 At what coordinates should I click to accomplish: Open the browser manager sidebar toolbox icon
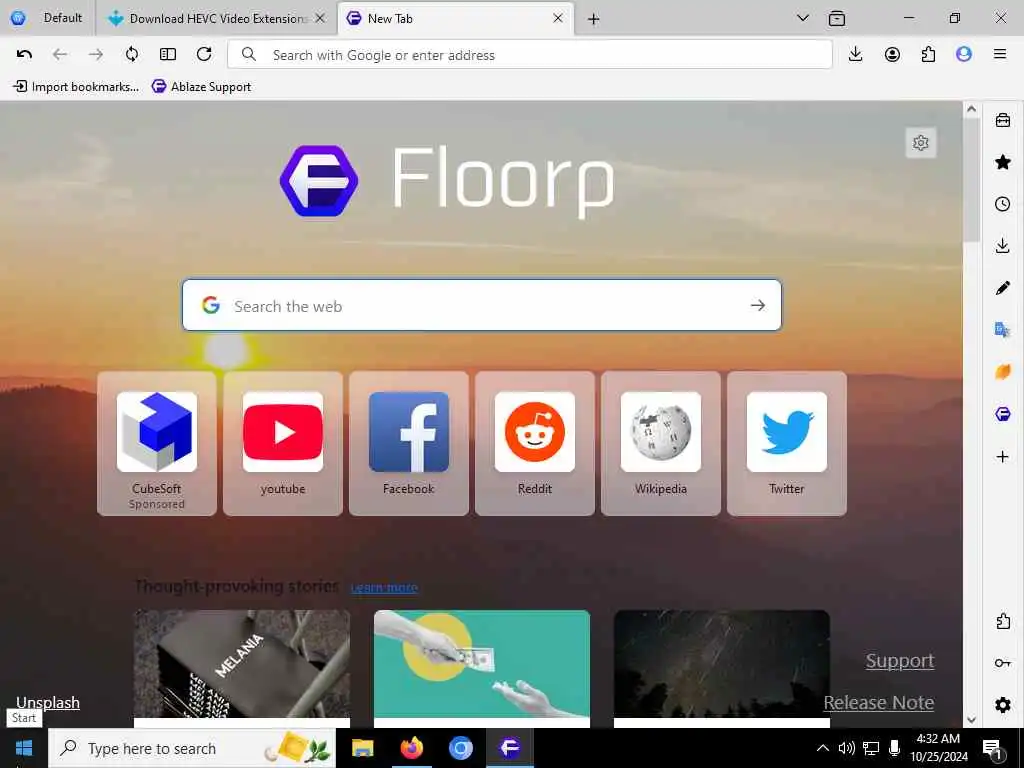pyautogui.click(x=1003, y=120)
